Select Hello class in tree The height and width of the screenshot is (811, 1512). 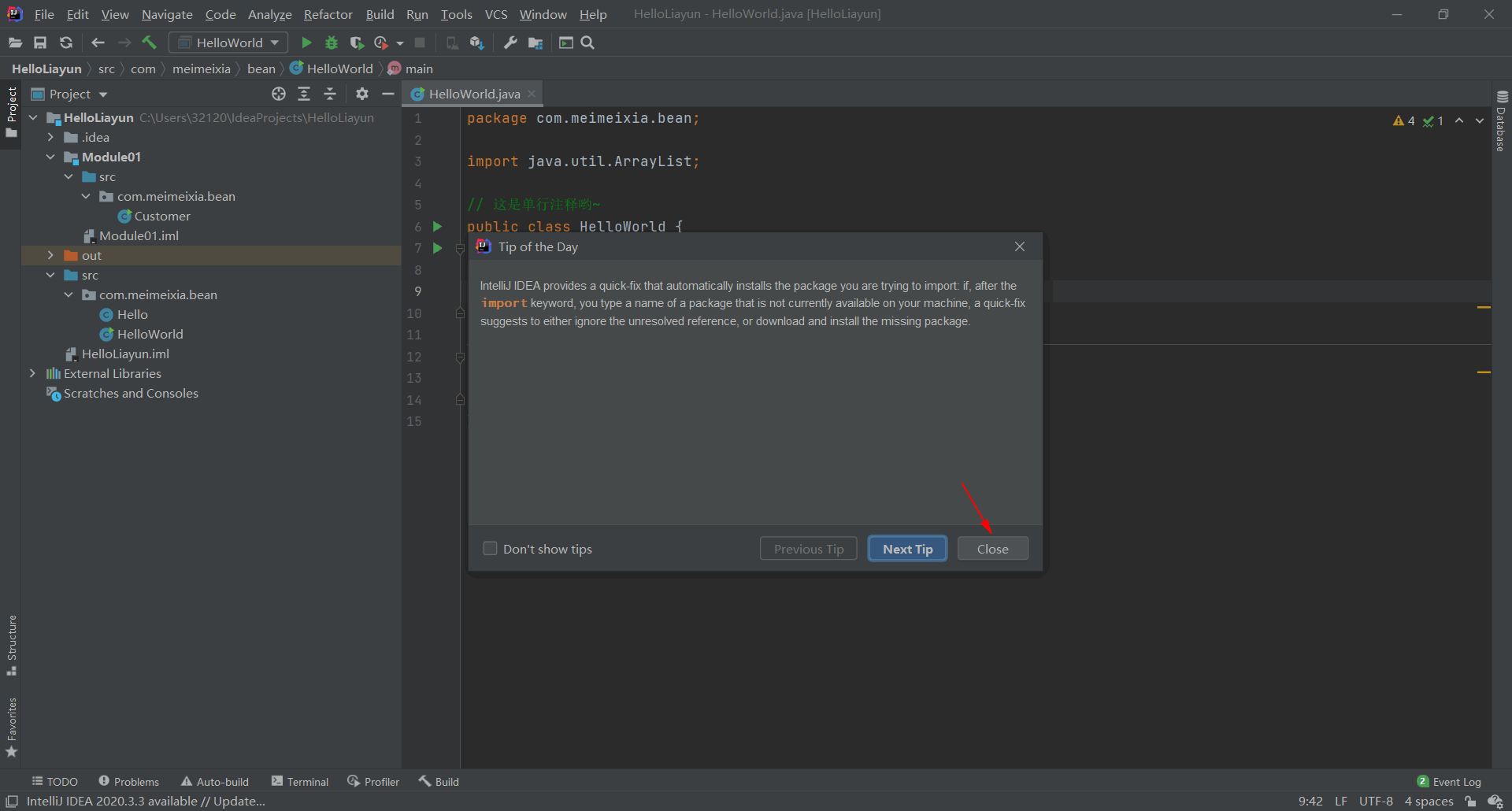click(124, 314)
